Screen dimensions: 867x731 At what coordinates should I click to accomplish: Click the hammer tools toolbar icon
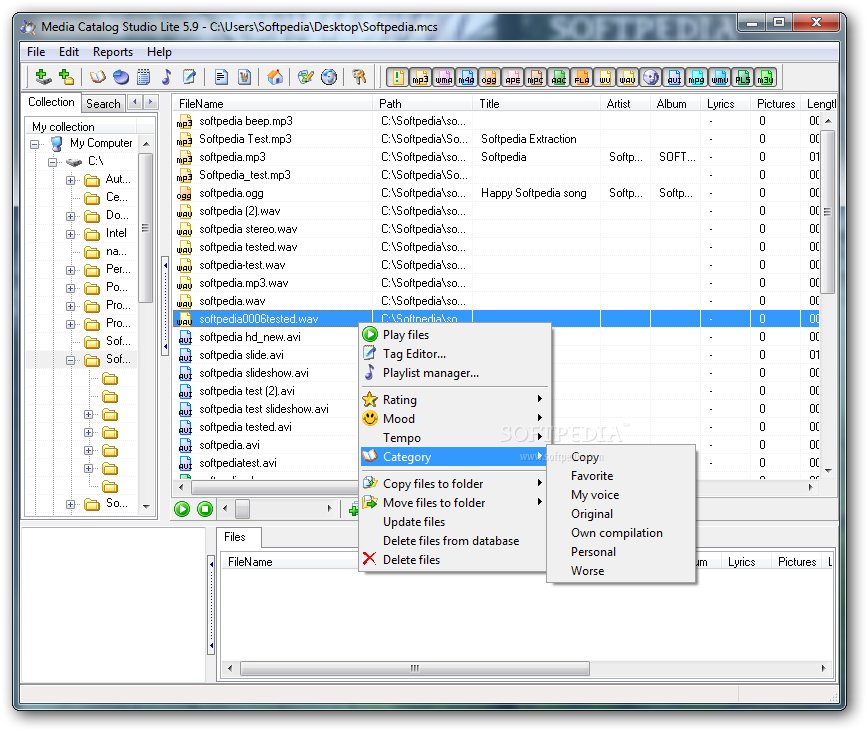[x=360, y=77]
